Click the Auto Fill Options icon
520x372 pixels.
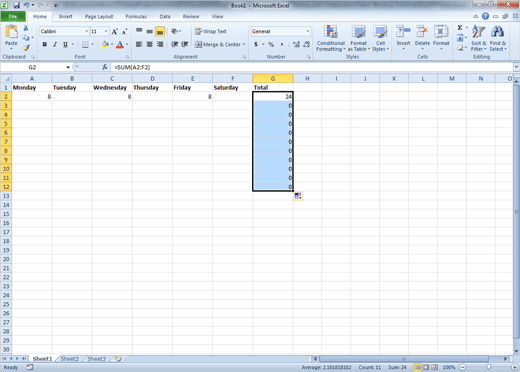pyautogui.click(x=298, y=196)
